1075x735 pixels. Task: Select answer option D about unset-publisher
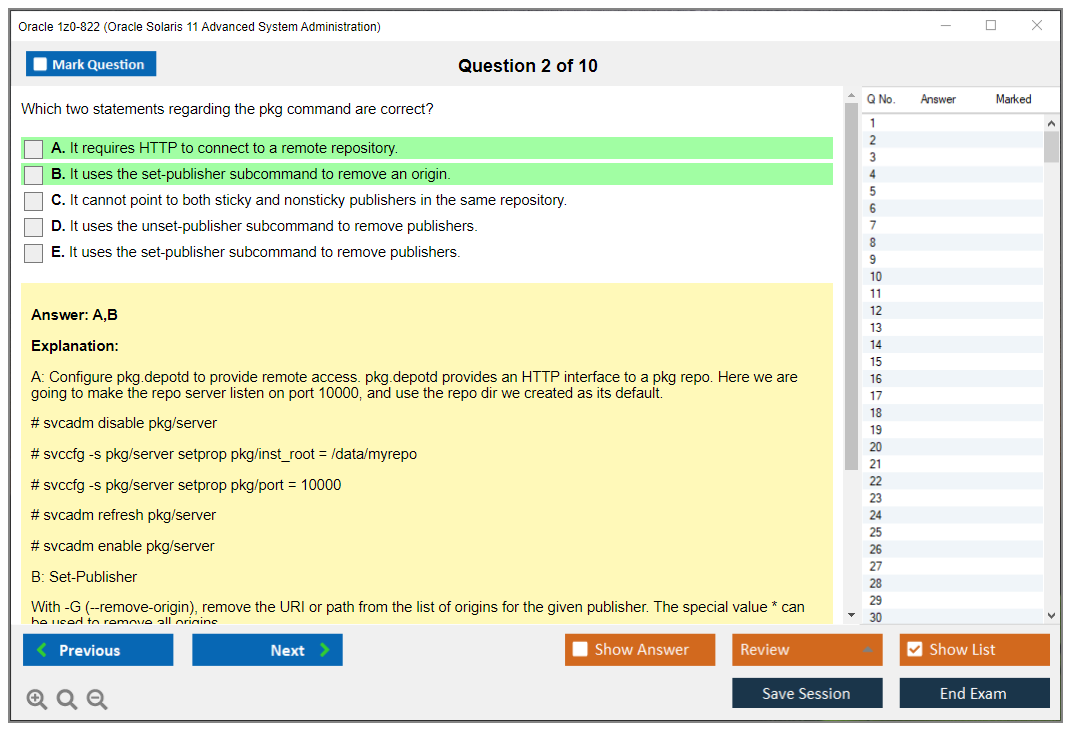(34, 227)
